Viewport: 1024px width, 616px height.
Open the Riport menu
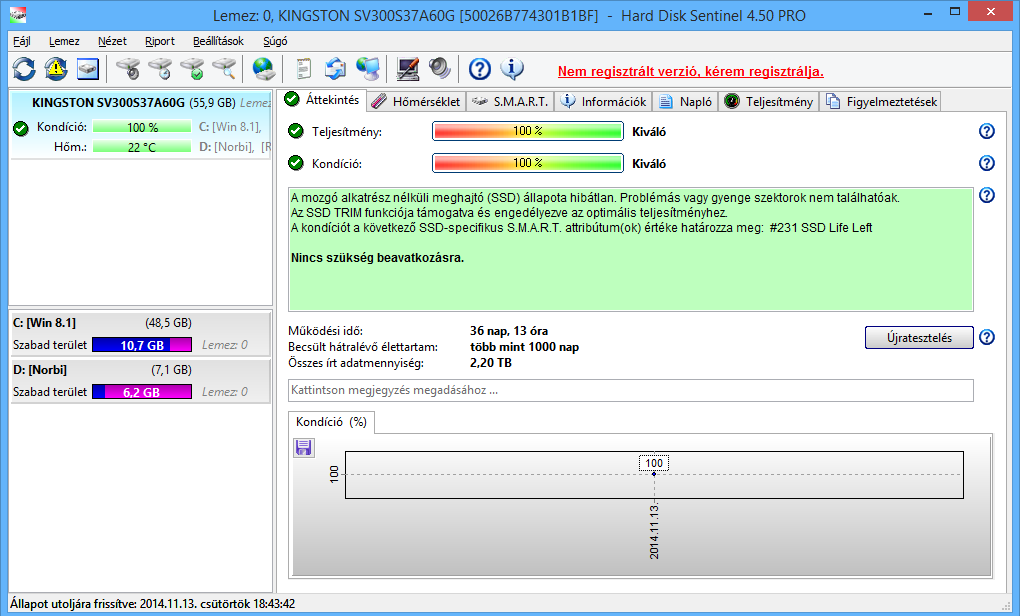[160, 41]
